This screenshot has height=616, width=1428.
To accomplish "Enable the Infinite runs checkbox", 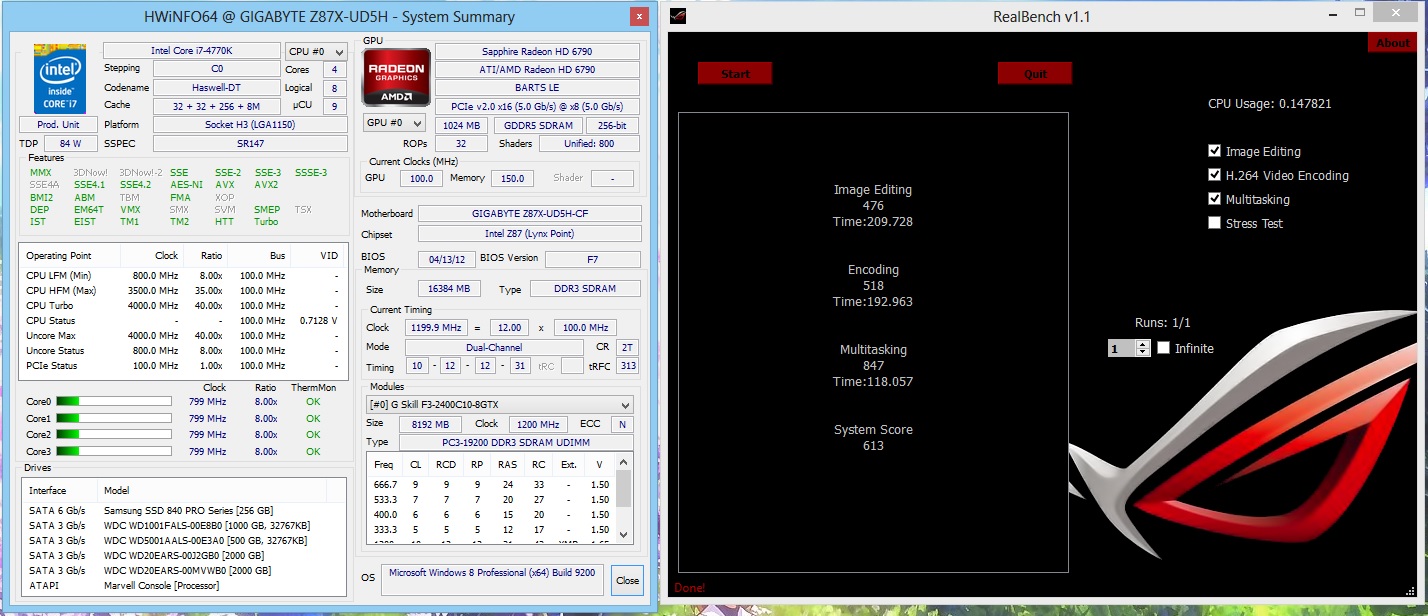I will 1164,348.
